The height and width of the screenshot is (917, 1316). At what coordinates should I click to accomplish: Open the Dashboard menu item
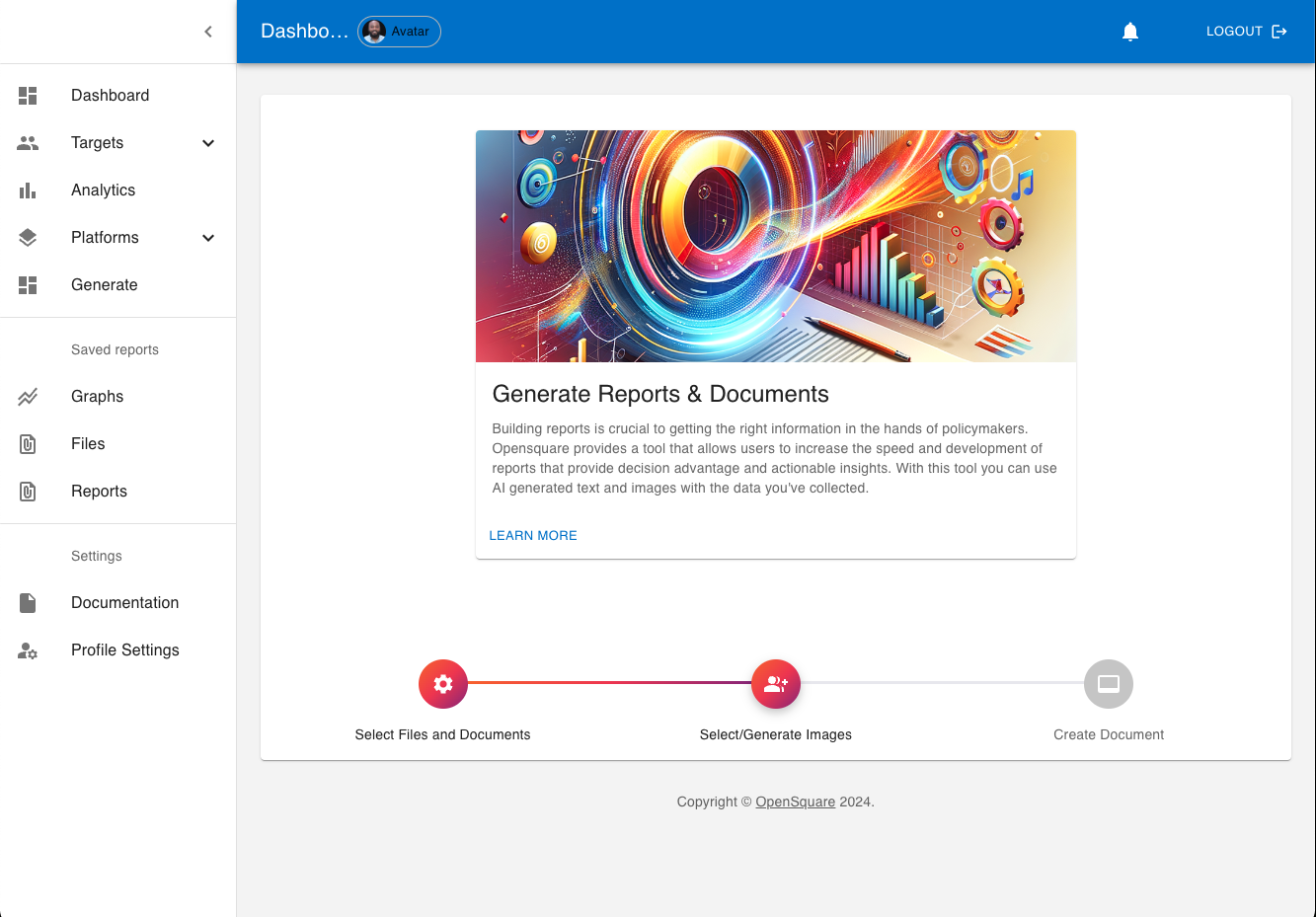pyautogui.click(x=118, y=96)
